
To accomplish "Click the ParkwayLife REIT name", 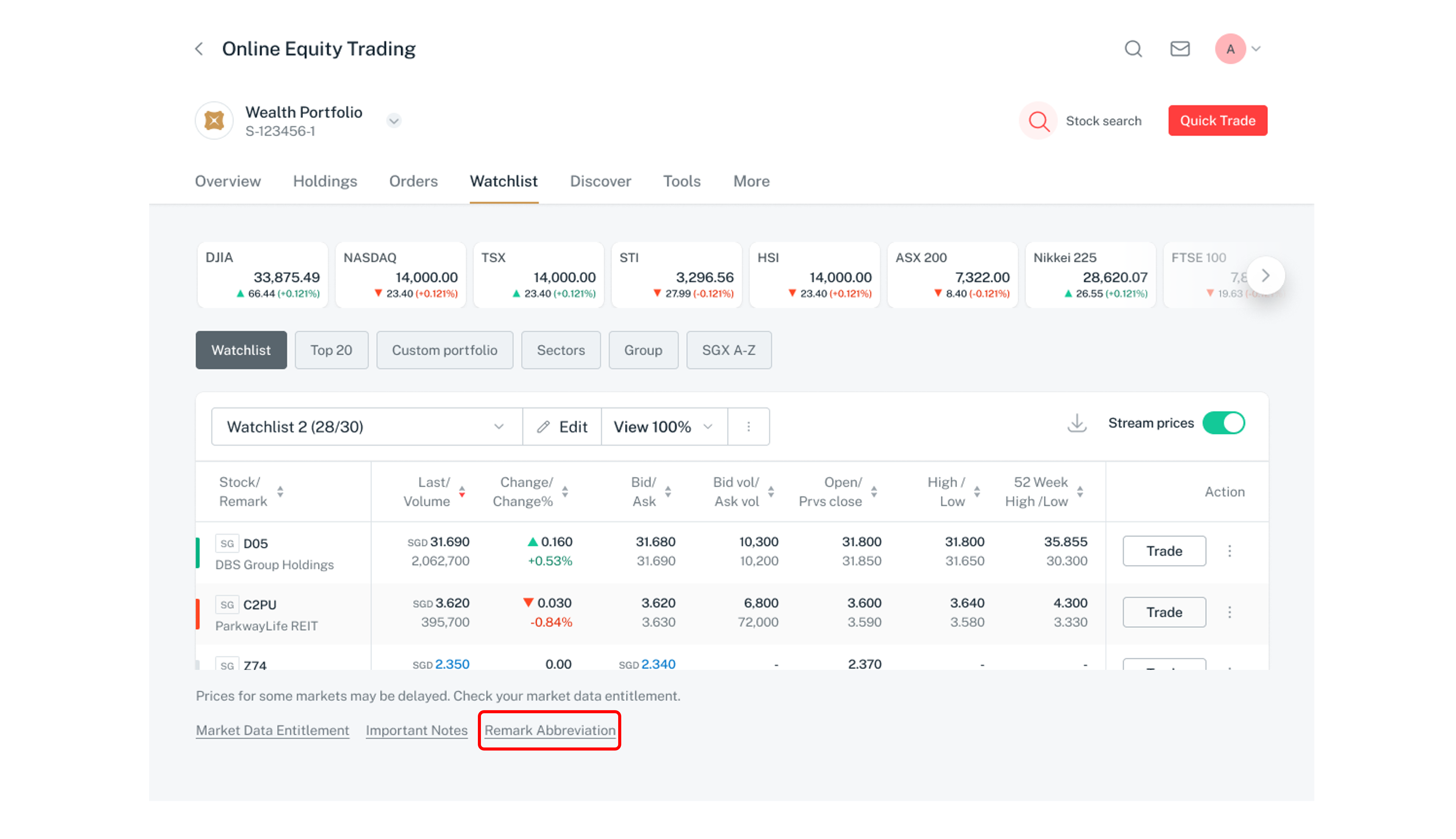I will [x=266, y=626].
